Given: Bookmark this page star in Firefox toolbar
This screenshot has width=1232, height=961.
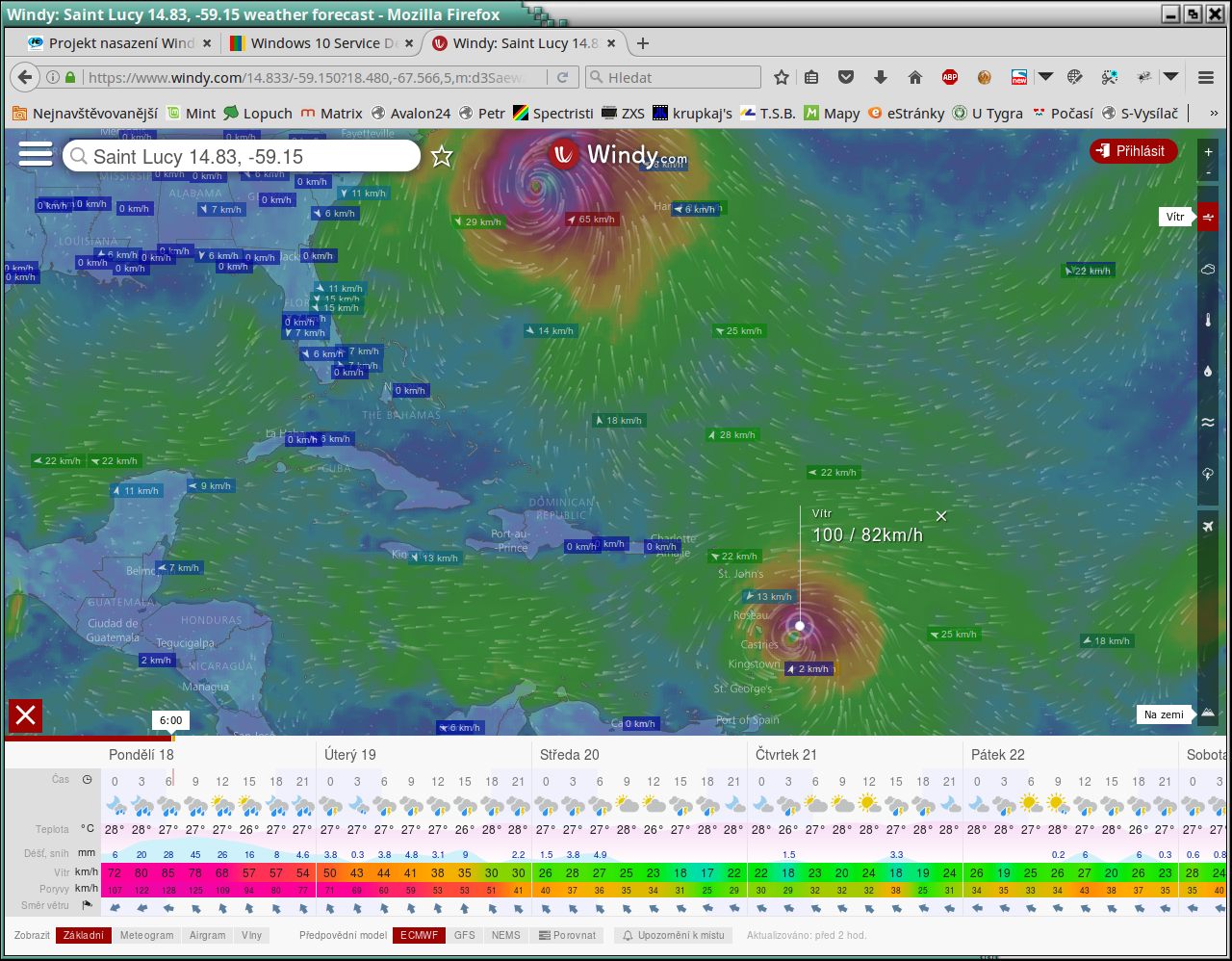Looking at the screenshot, I should click(782, 77).
